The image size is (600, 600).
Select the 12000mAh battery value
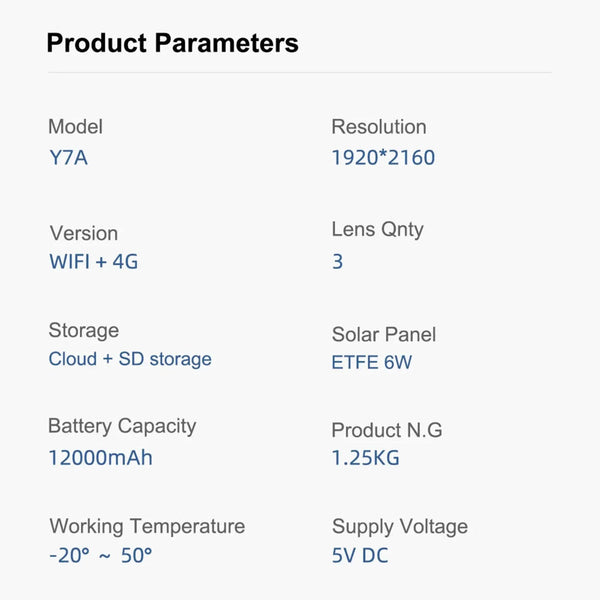tap(100, 458)
